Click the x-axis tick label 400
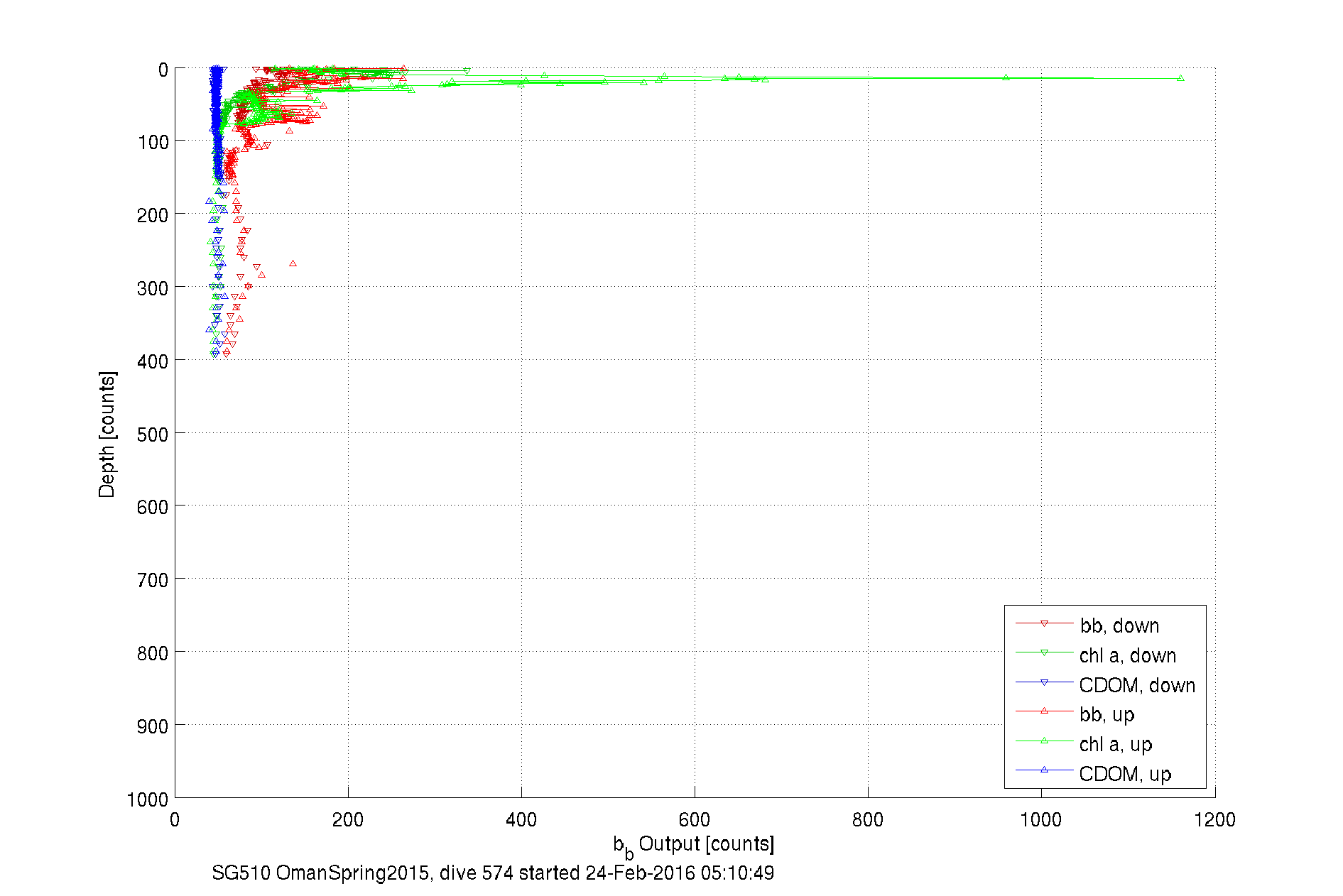 (521, 820)
